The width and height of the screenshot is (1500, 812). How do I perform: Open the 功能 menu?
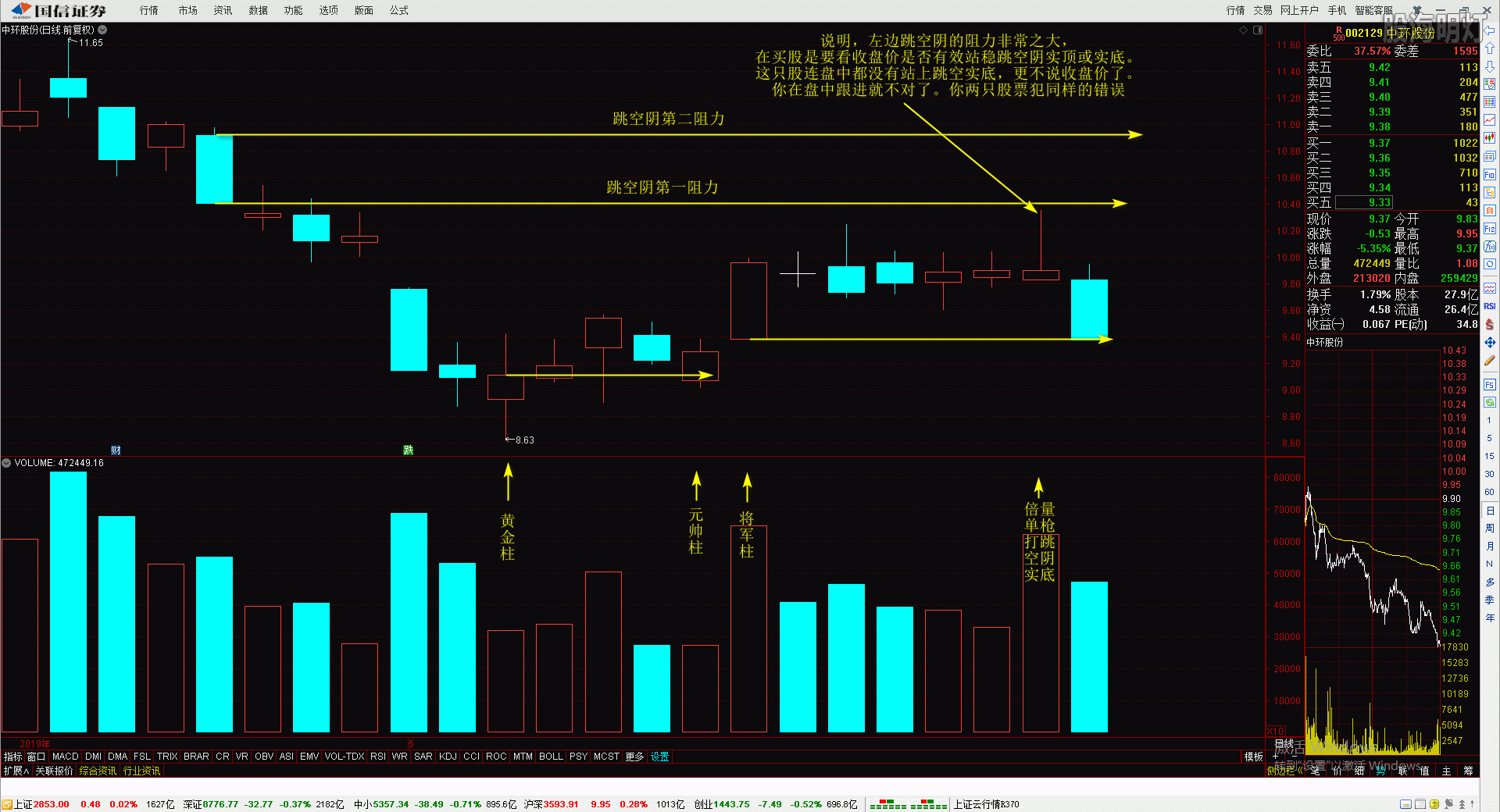coord(293,10)
